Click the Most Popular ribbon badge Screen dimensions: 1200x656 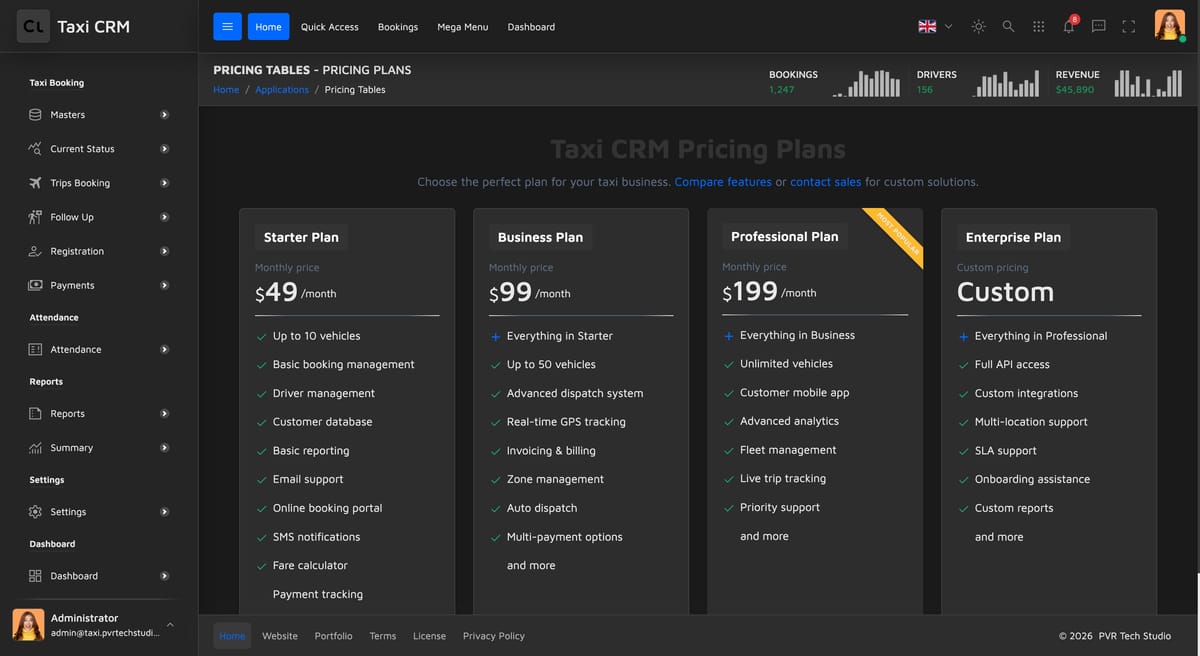(897, 235)
